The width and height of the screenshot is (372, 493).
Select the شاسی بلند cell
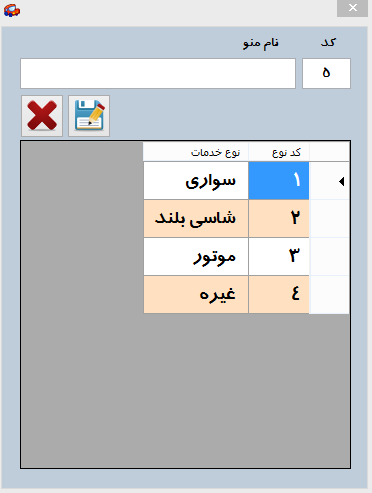click(x=196, y=219)
